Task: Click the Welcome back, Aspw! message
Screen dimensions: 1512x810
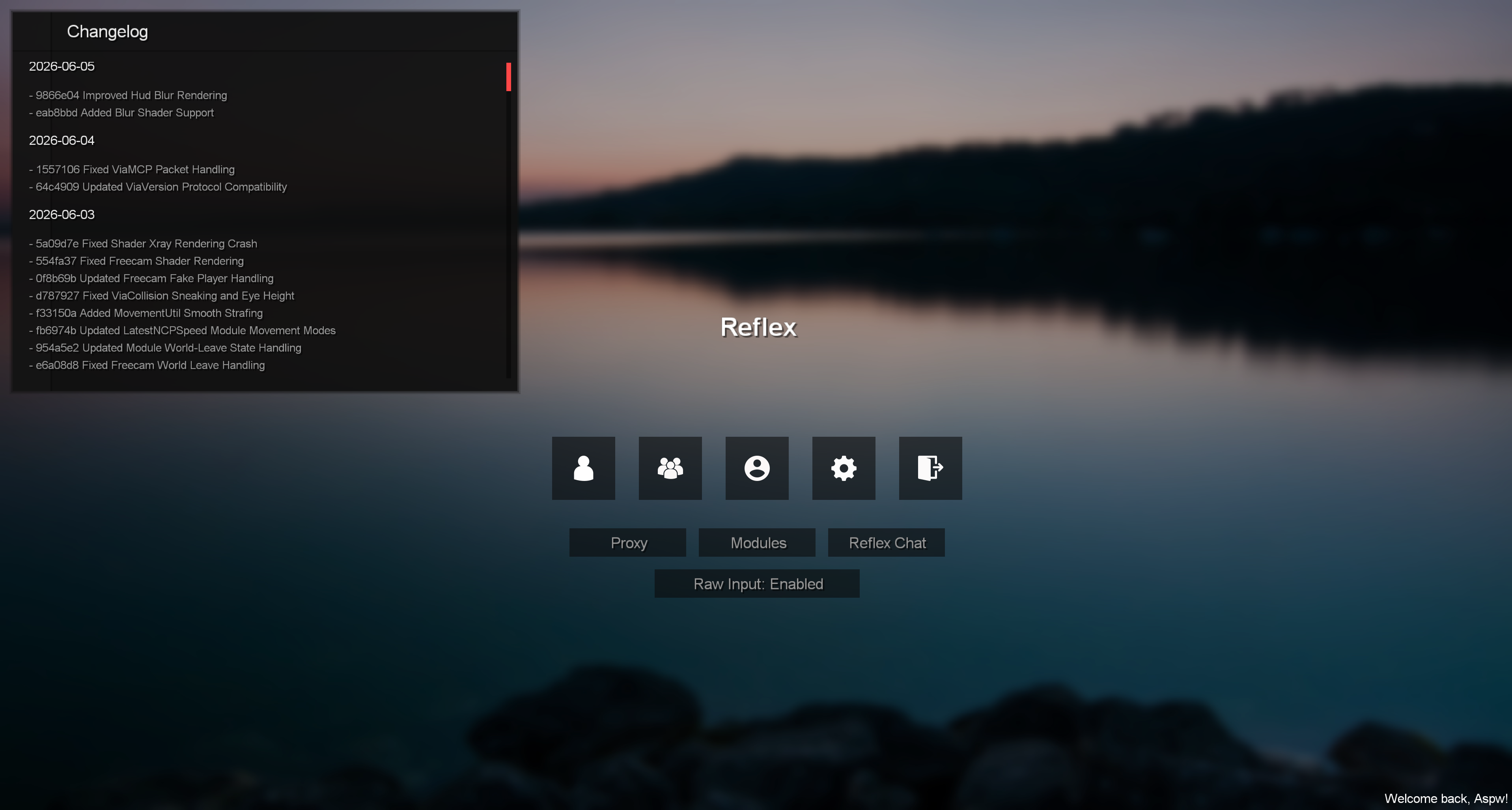Action: pos(1446,799)
